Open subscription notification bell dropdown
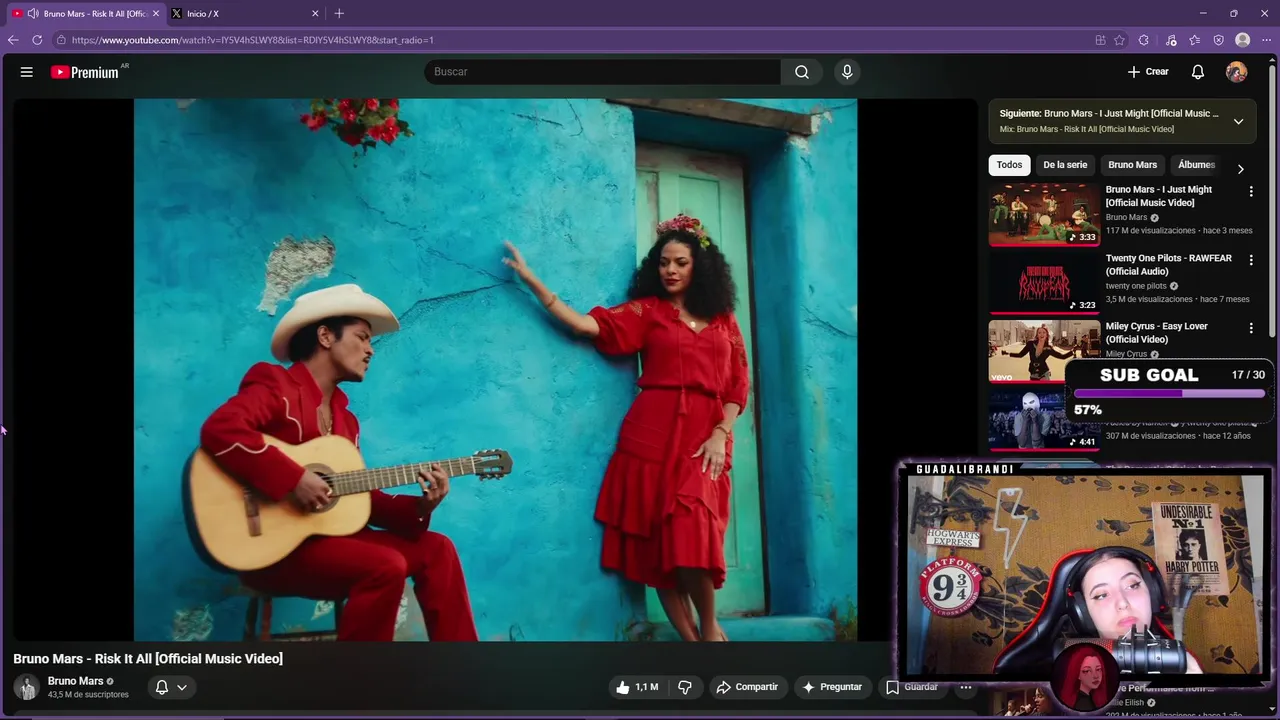This screenshot has width=1280, height=720. click(171, 687)
